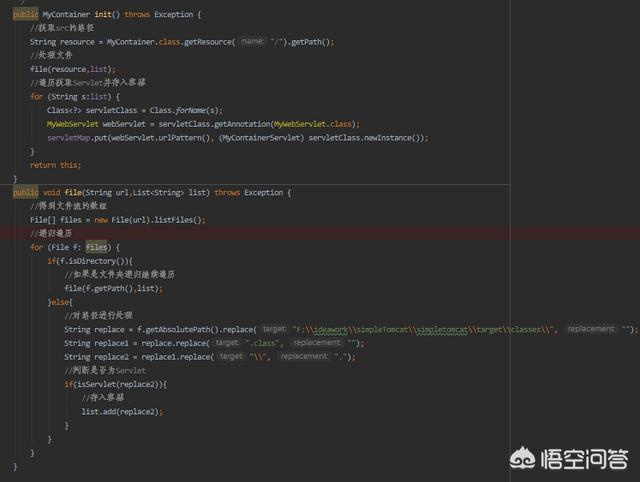Click the comment line containing Servlet above the for-String loop

87,83
